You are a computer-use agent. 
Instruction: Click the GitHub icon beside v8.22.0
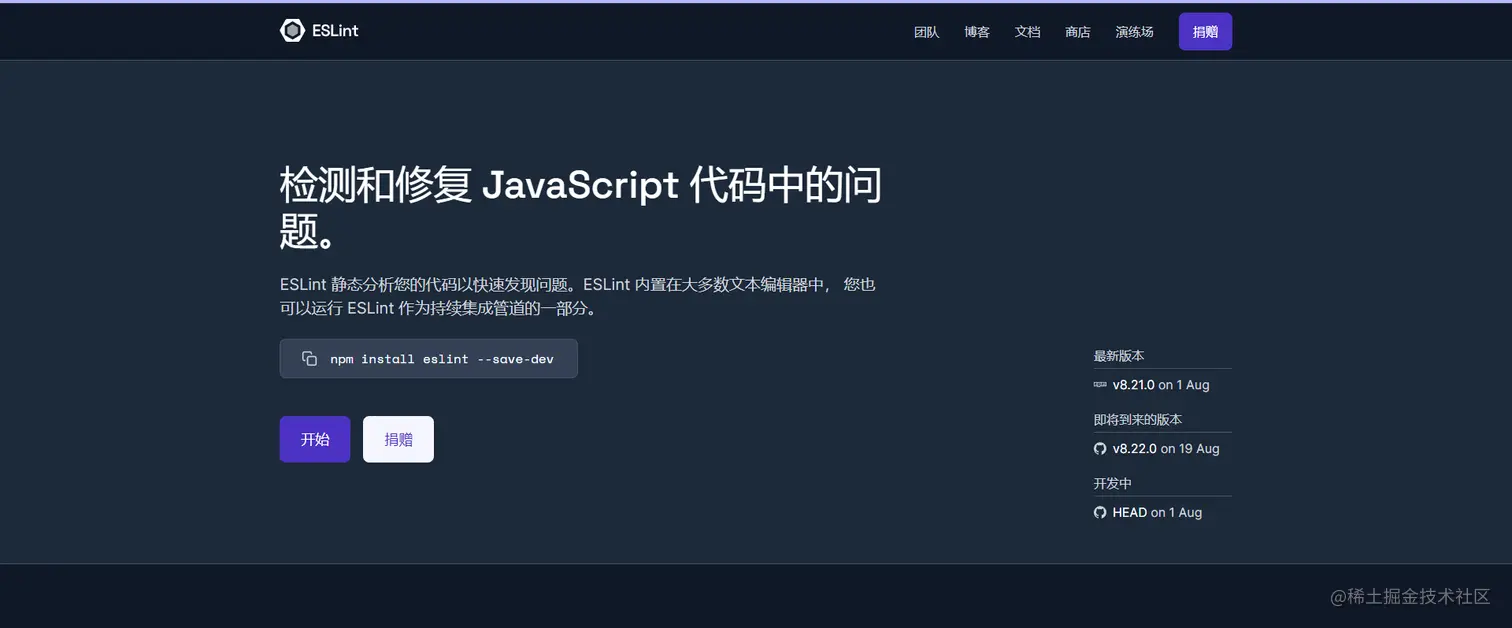(1100, 449)
